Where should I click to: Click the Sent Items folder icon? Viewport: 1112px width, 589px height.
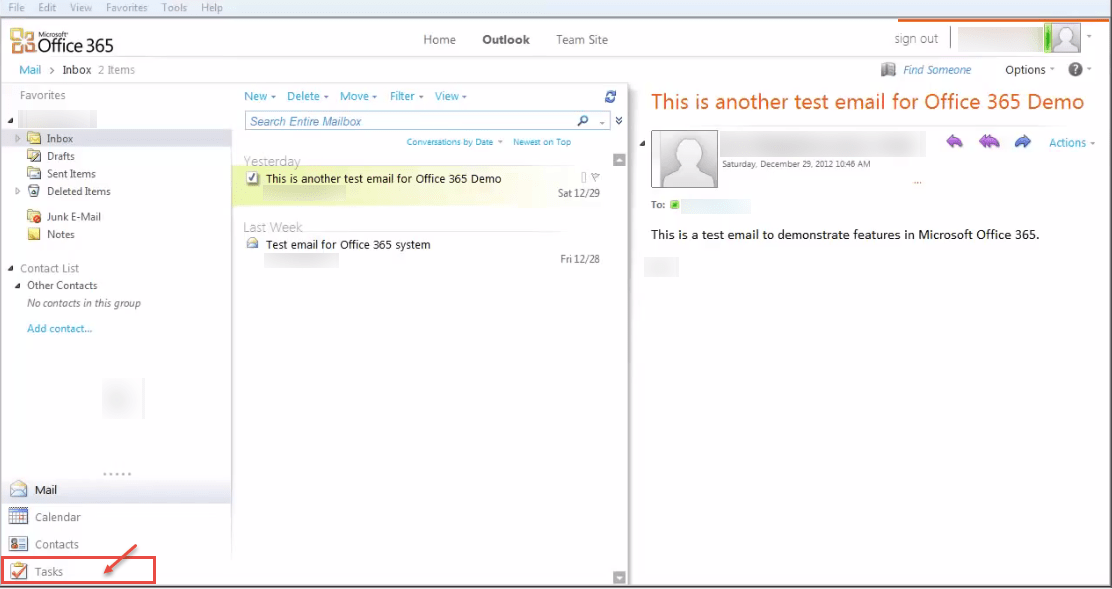(33, 173)
